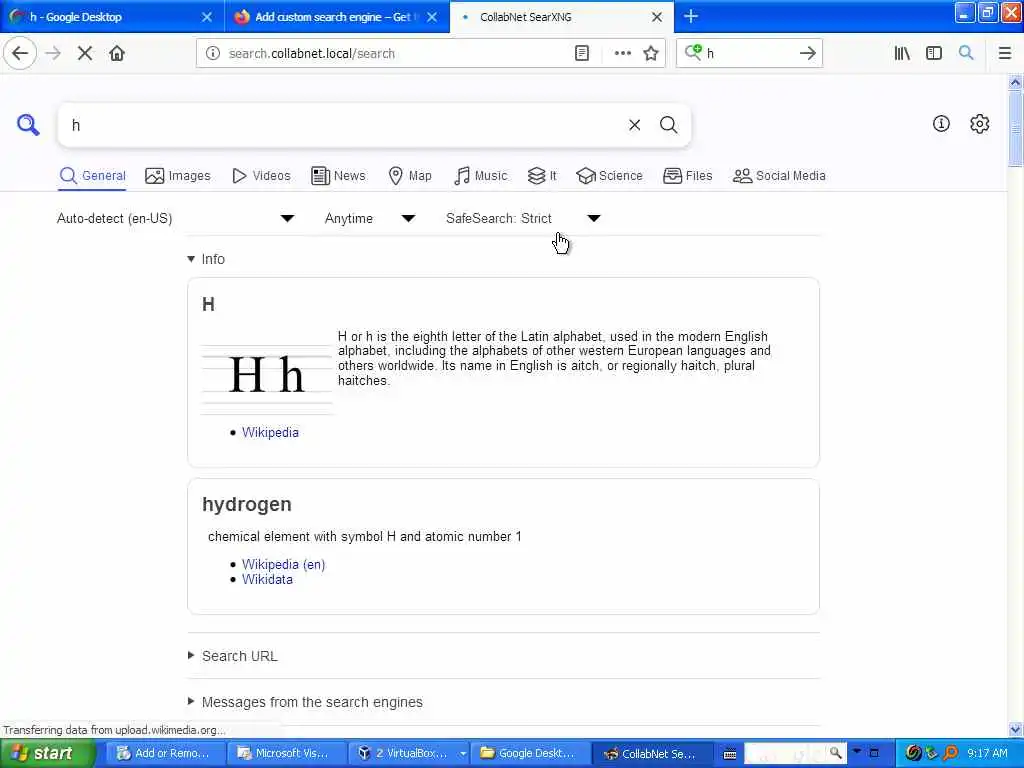Click the browser Back arrow button

click(20, 53)
